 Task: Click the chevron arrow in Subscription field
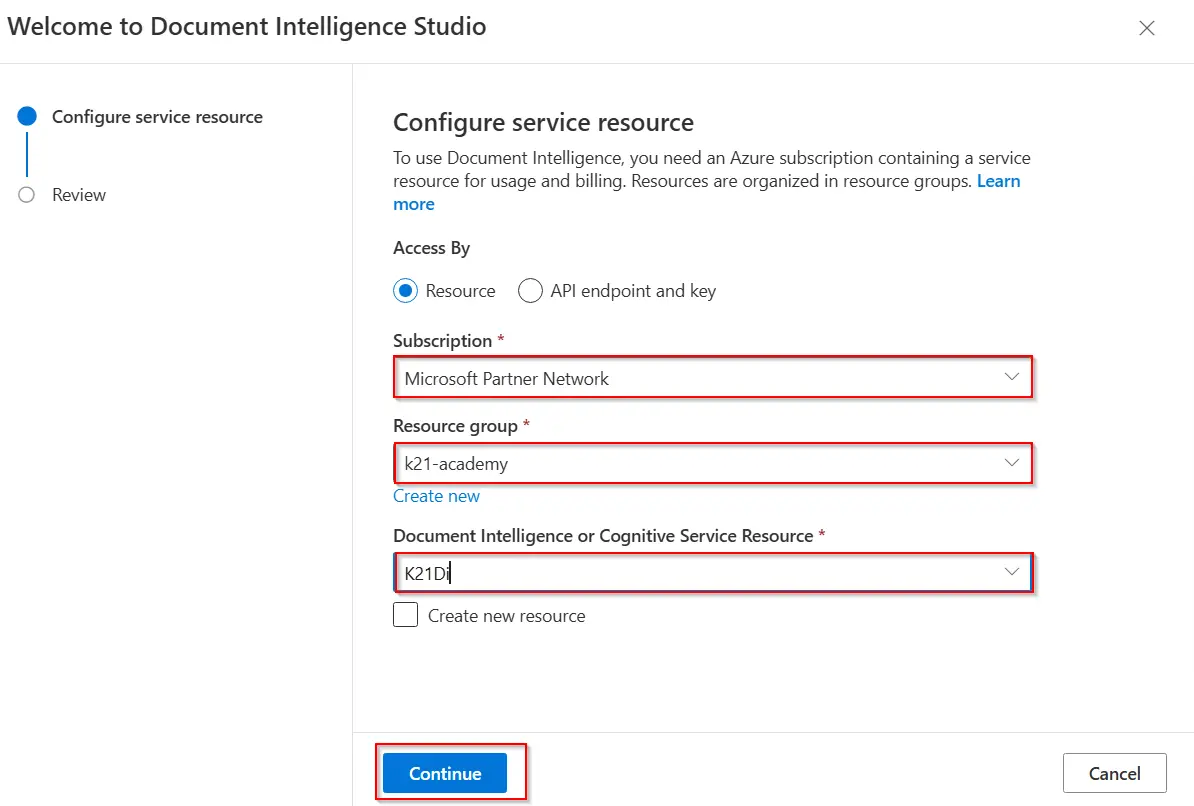click(x=1011, y=378)
